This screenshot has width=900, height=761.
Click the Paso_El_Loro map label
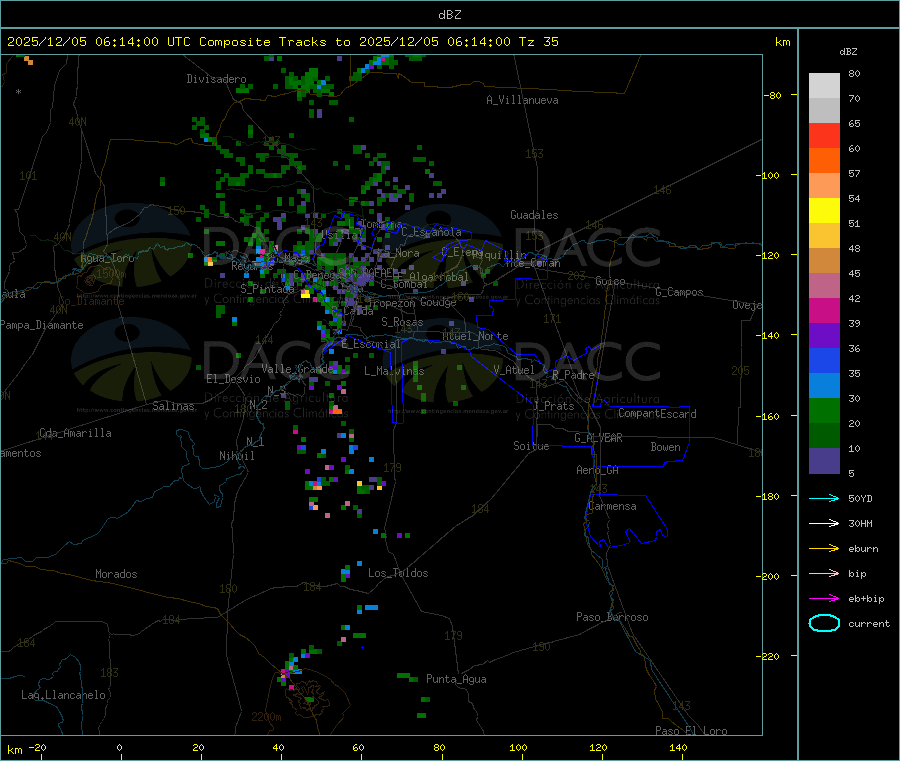point(692,731)
